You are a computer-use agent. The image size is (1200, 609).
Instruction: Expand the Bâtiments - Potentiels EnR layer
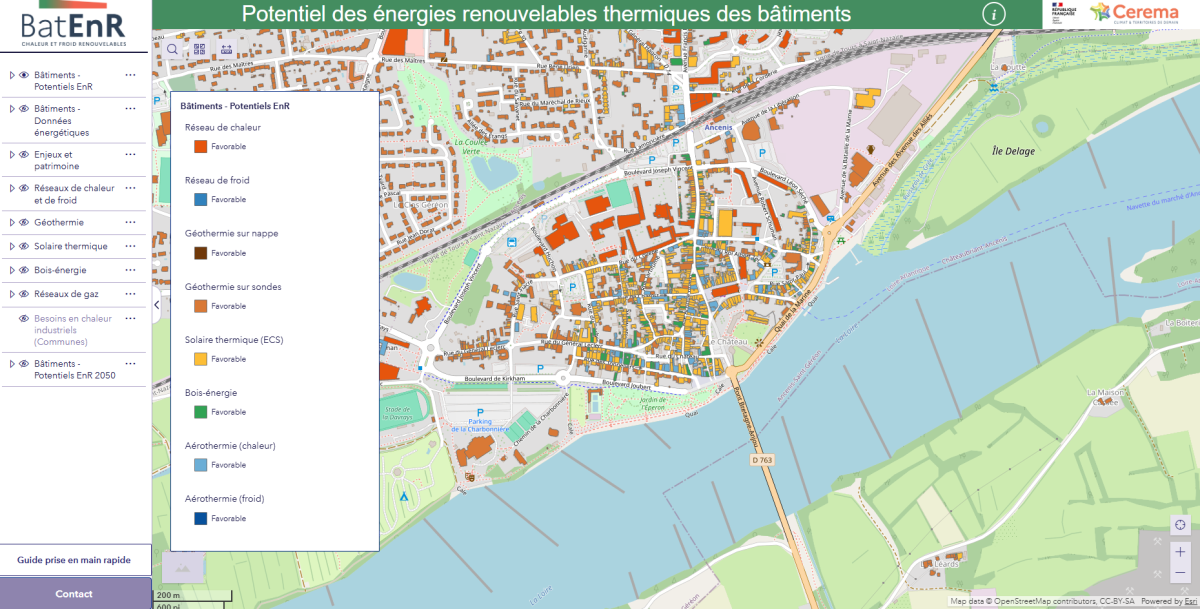click(x=12, y=75)
